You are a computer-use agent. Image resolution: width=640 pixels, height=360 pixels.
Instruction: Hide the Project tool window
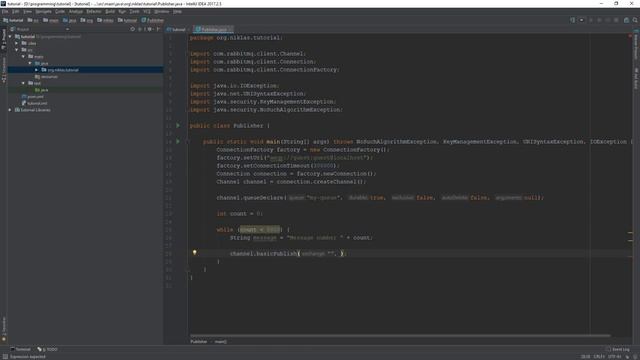click(158, 29)
